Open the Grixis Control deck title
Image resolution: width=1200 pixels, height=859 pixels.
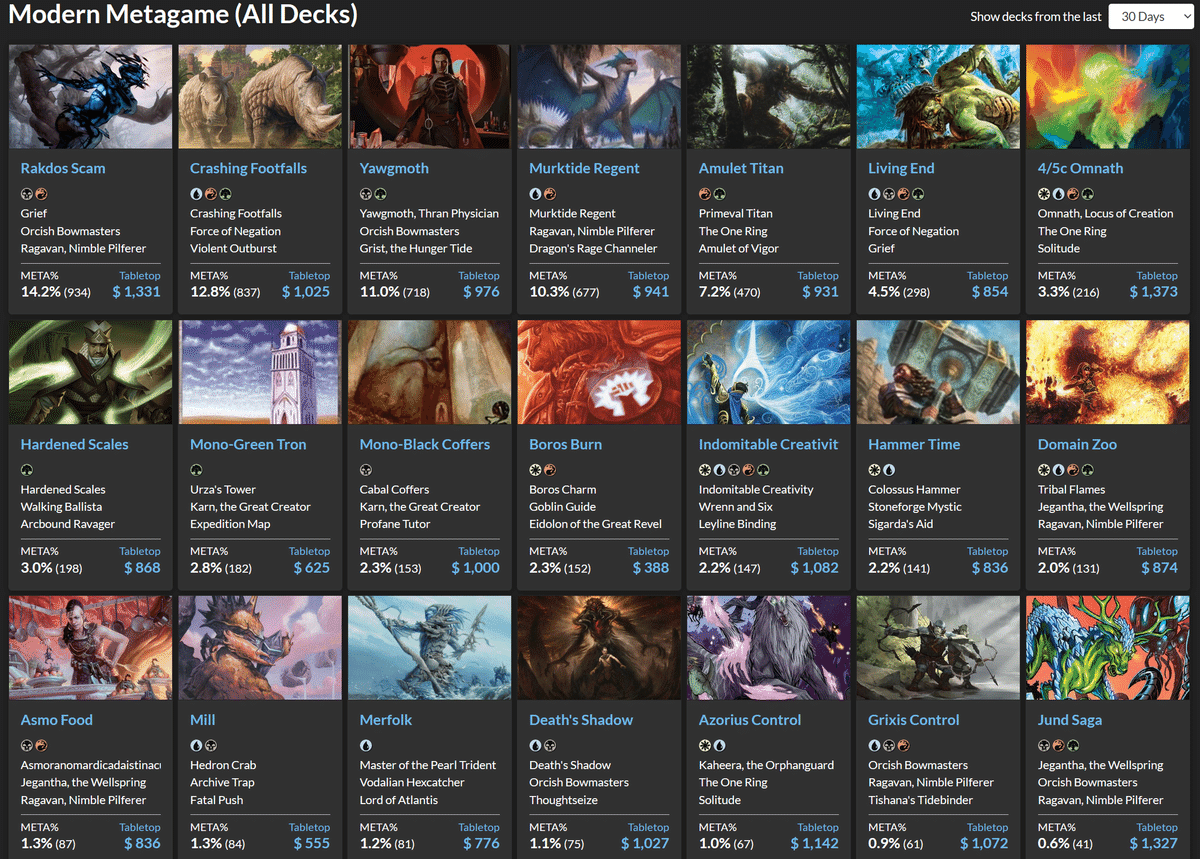click(914, 720)
